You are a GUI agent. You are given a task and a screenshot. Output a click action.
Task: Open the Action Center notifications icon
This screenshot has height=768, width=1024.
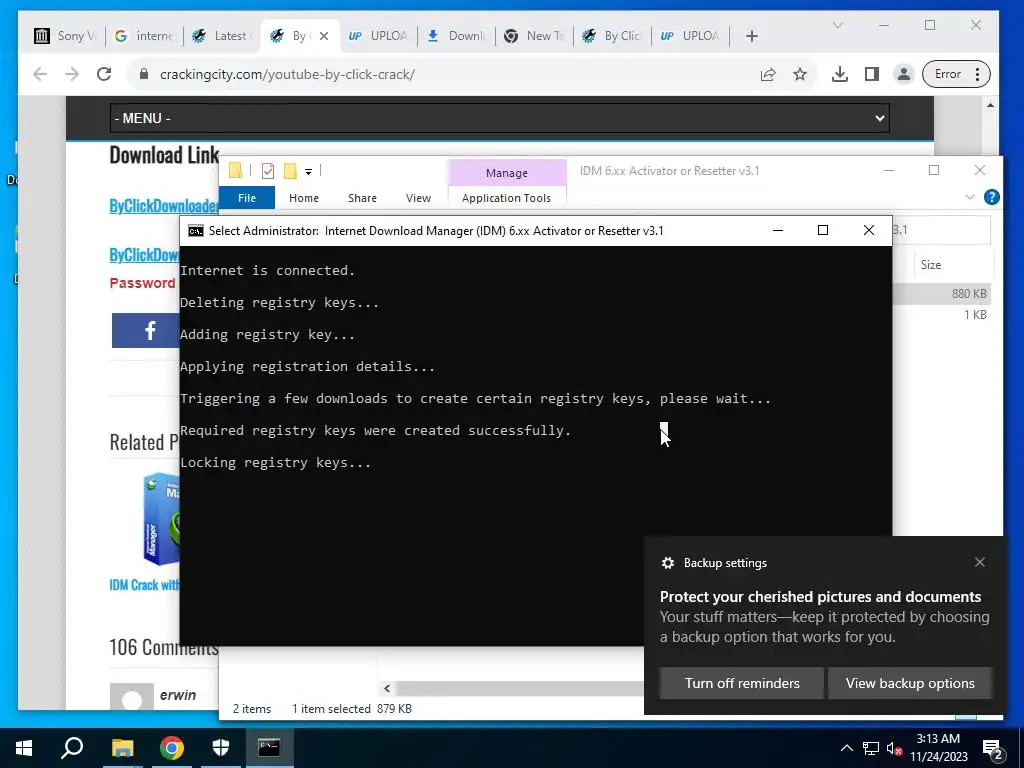(x=993, y=749)
